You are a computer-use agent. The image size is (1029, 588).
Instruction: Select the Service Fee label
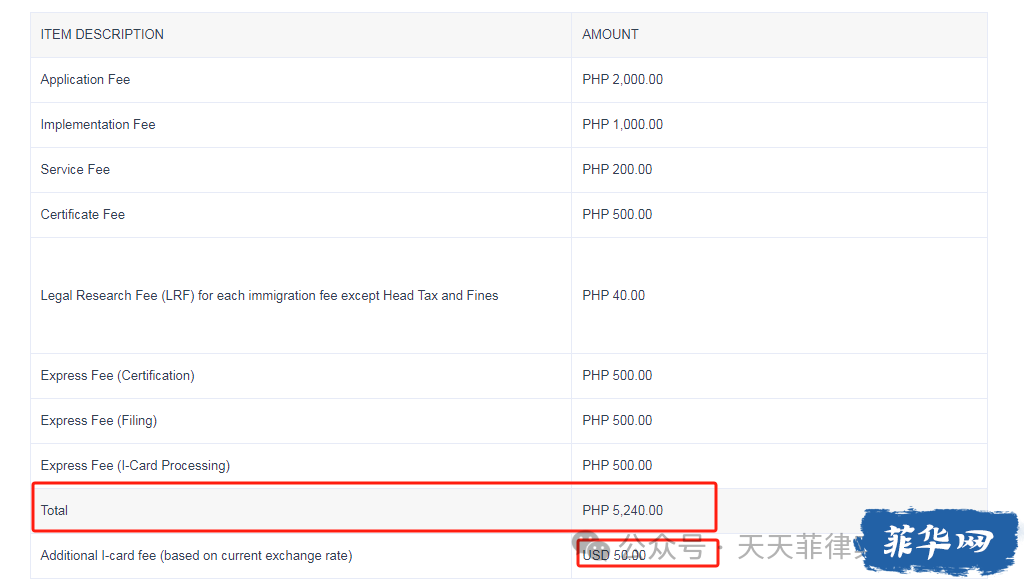[x=75, y=169]
